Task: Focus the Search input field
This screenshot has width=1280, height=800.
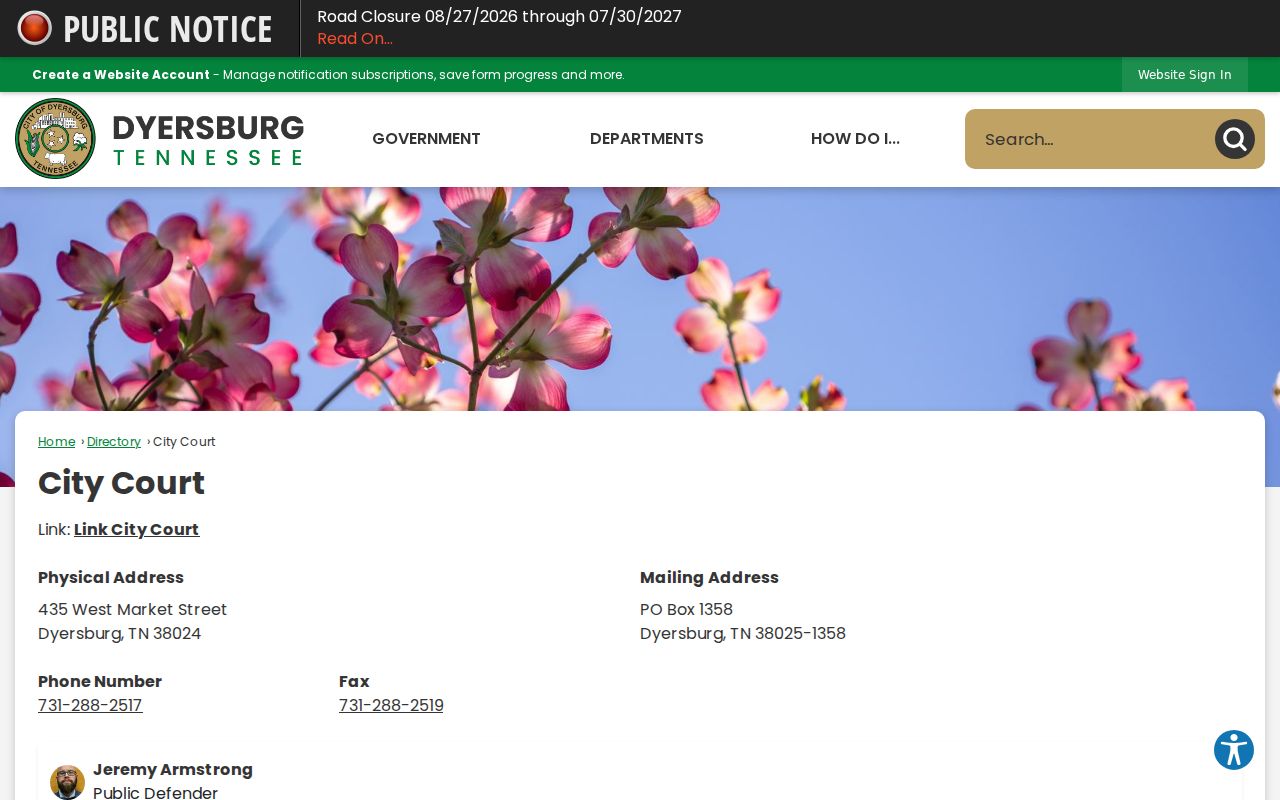Action: [x=1090, y=139]
